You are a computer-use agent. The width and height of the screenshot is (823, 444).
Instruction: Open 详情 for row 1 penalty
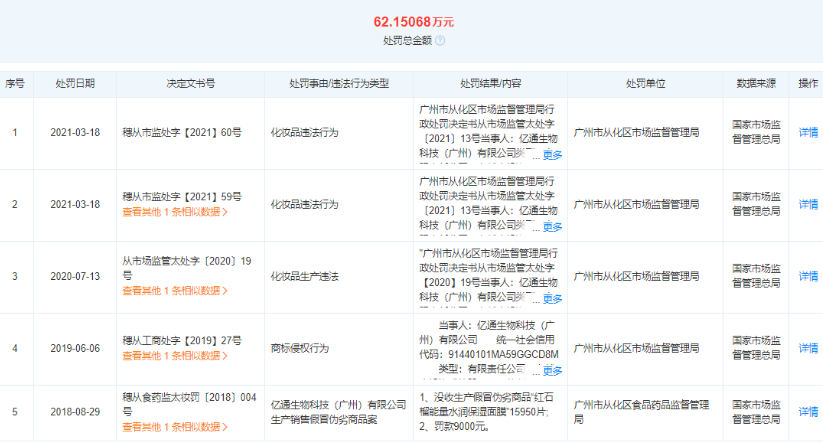pos(808,132)
